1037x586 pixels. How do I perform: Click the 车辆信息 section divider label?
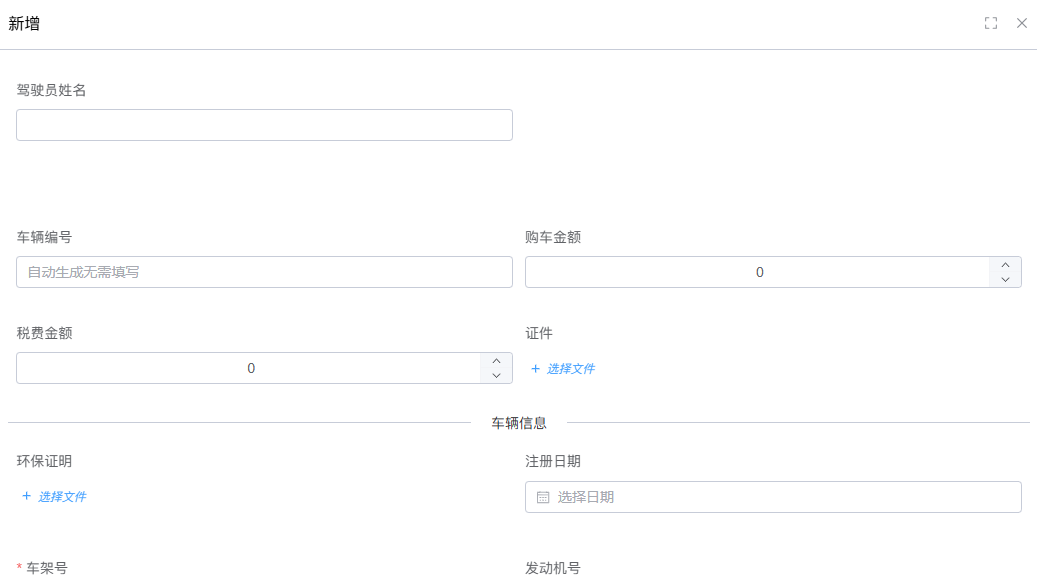(518, 423)
